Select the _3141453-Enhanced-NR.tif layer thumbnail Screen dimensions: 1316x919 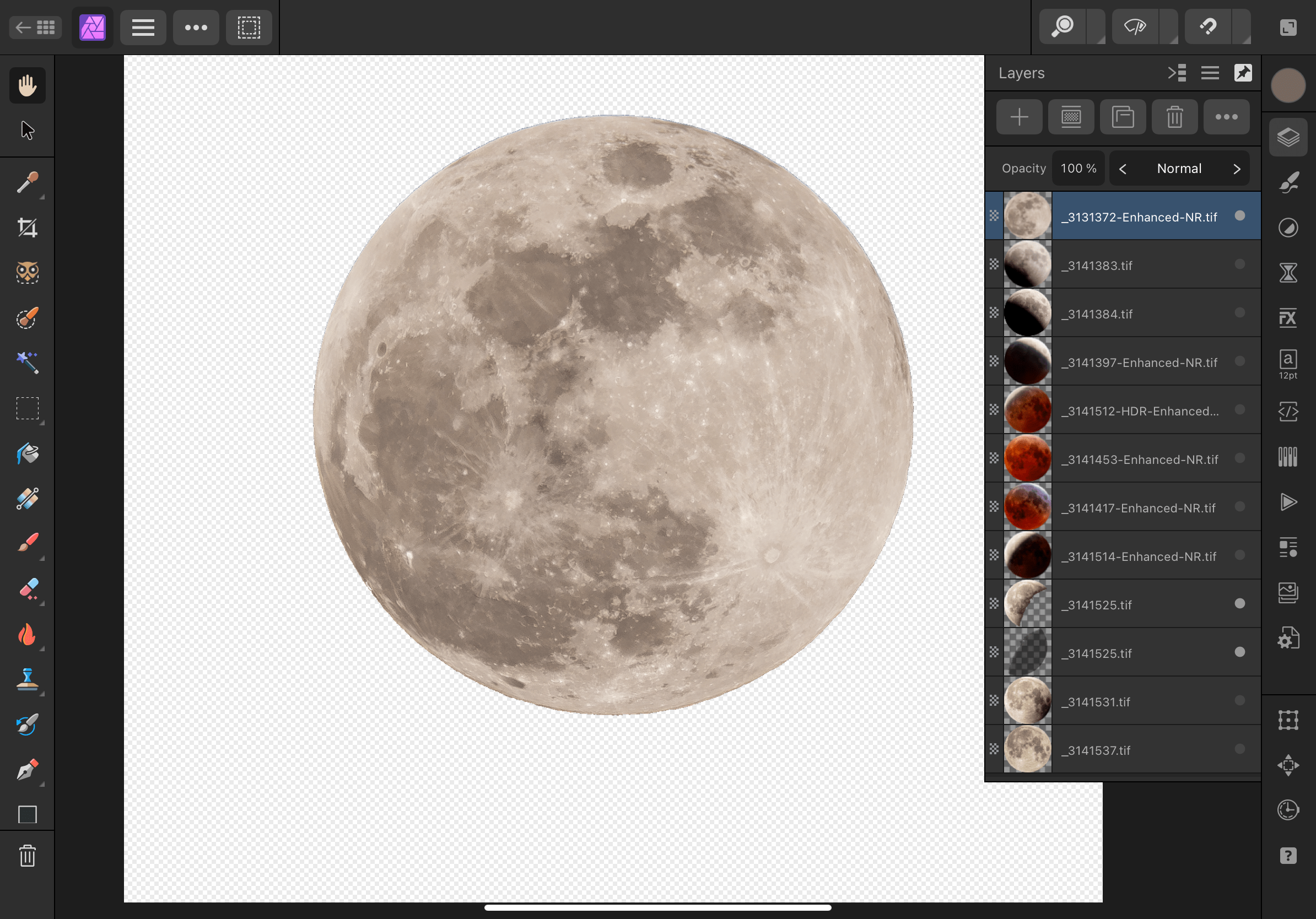click(x=1027, y=458)
